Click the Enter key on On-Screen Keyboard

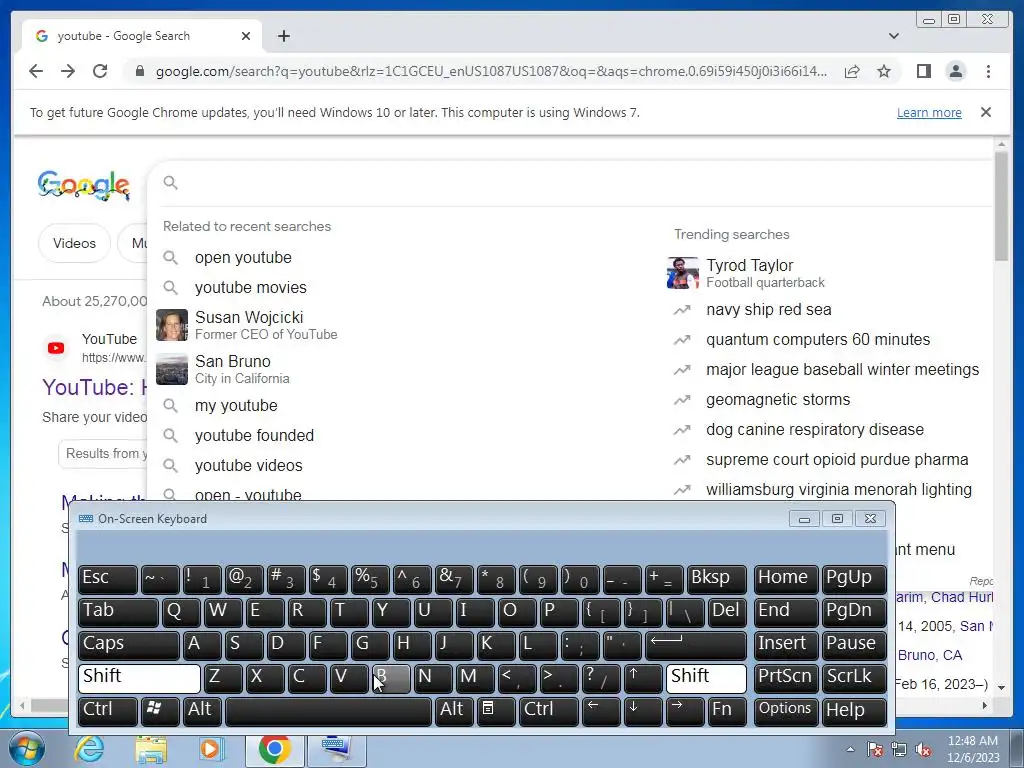click(x=696, y=644)
